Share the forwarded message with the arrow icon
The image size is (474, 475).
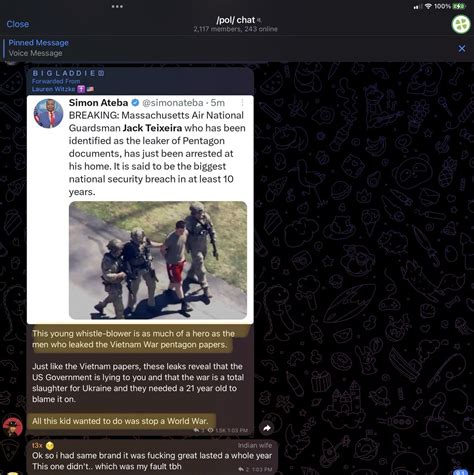267,428
